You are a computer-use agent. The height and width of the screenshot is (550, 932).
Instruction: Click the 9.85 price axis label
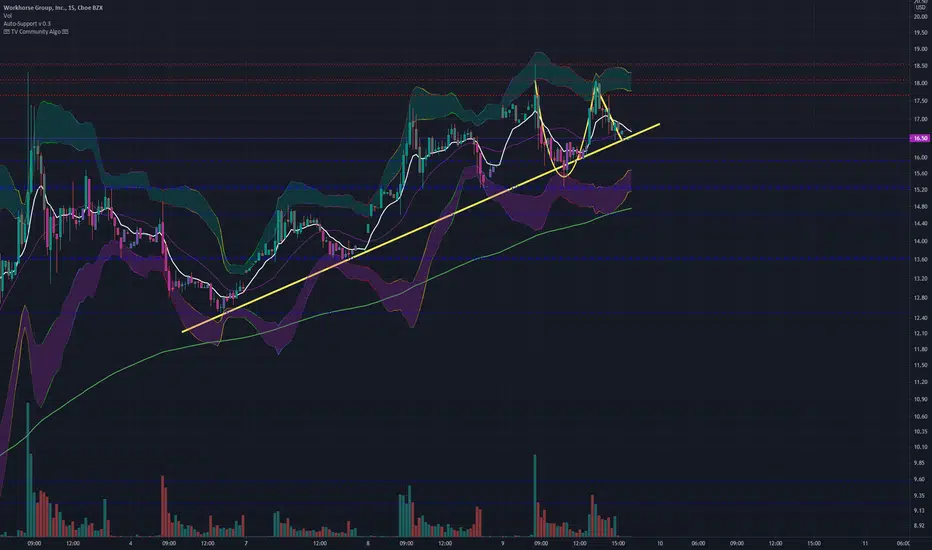pyautogui.click(x=920, y=463)
